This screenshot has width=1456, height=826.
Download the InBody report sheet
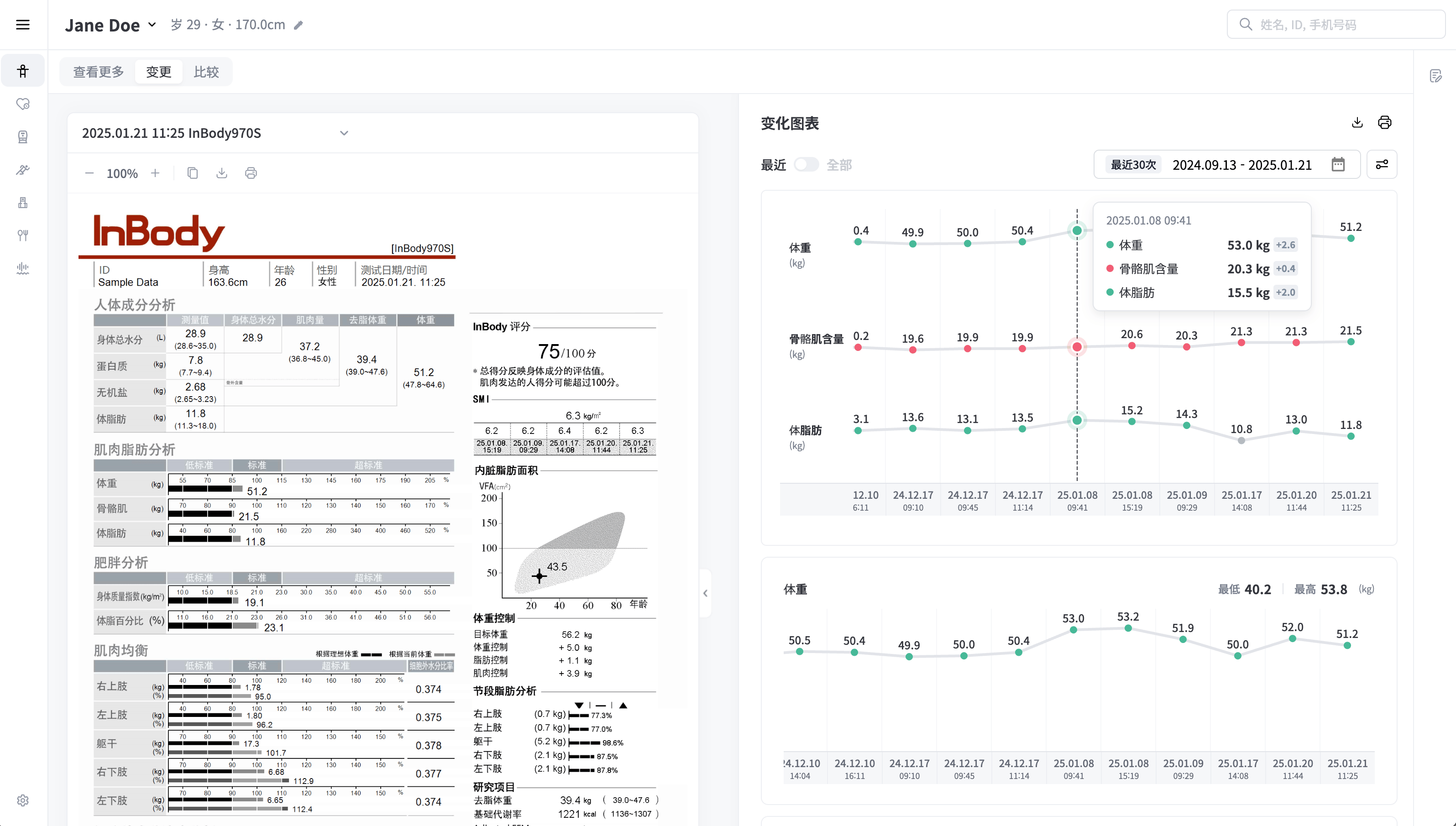[x=222, y=173]
